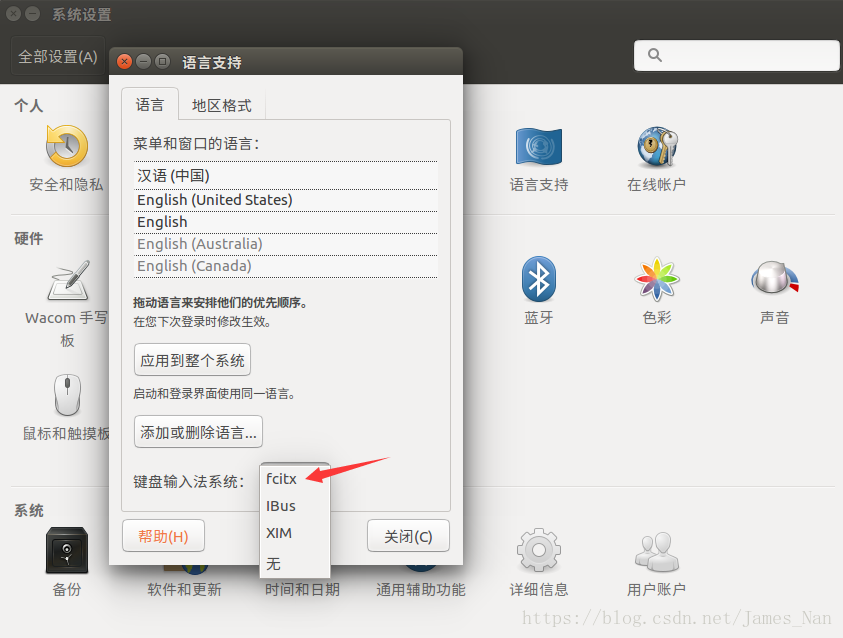Click the 帮助(H) button
The height and width of the screenshot is (638, 843).
pyautogui.click(x=163, y=536)
